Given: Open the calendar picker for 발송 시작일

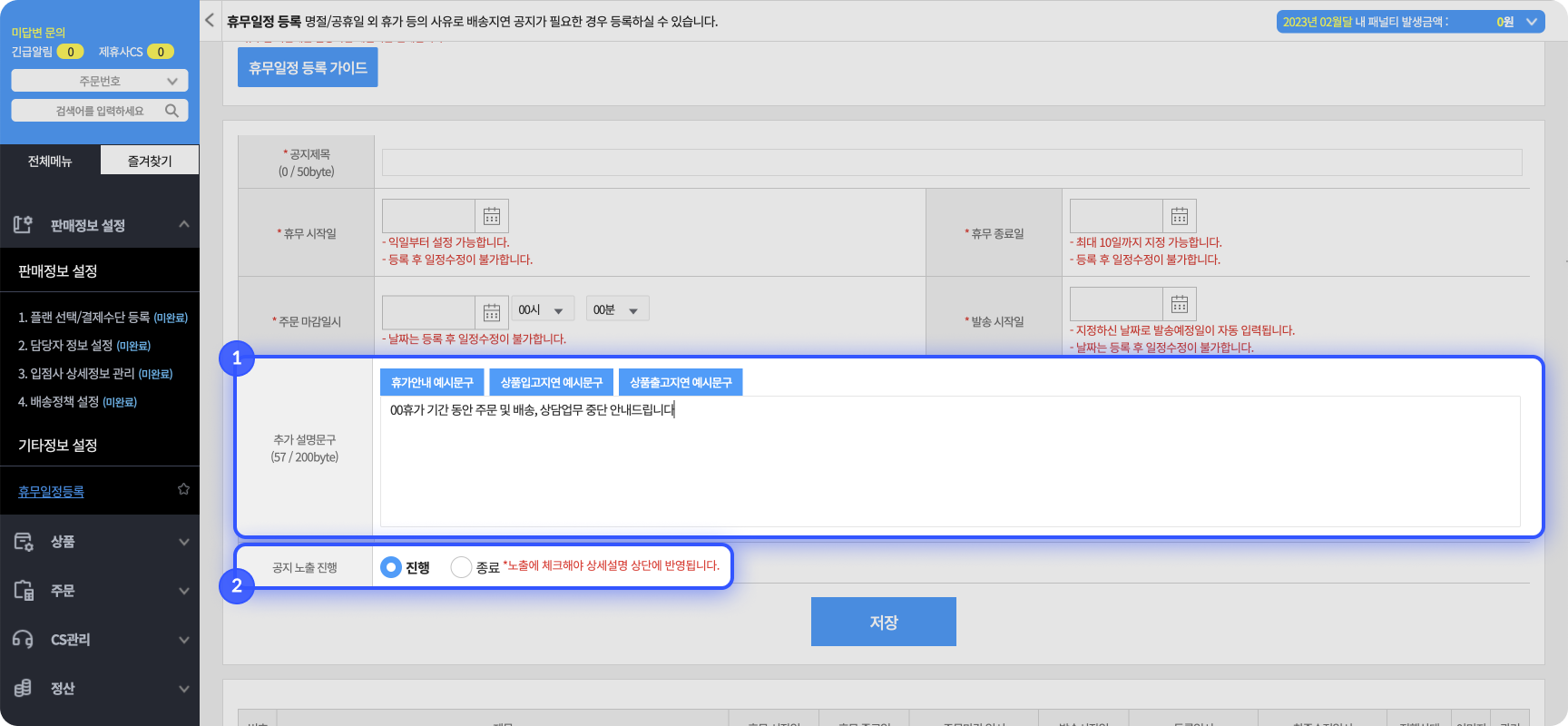Looking at the screenshot, I should [1179, 304].
